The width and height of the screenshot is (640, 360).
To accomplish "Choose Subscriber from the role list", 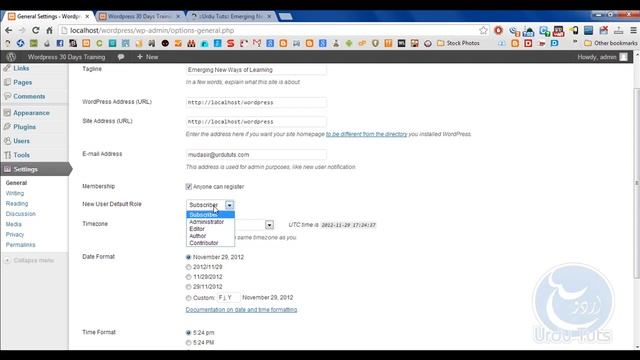I will tap(211, 215).
